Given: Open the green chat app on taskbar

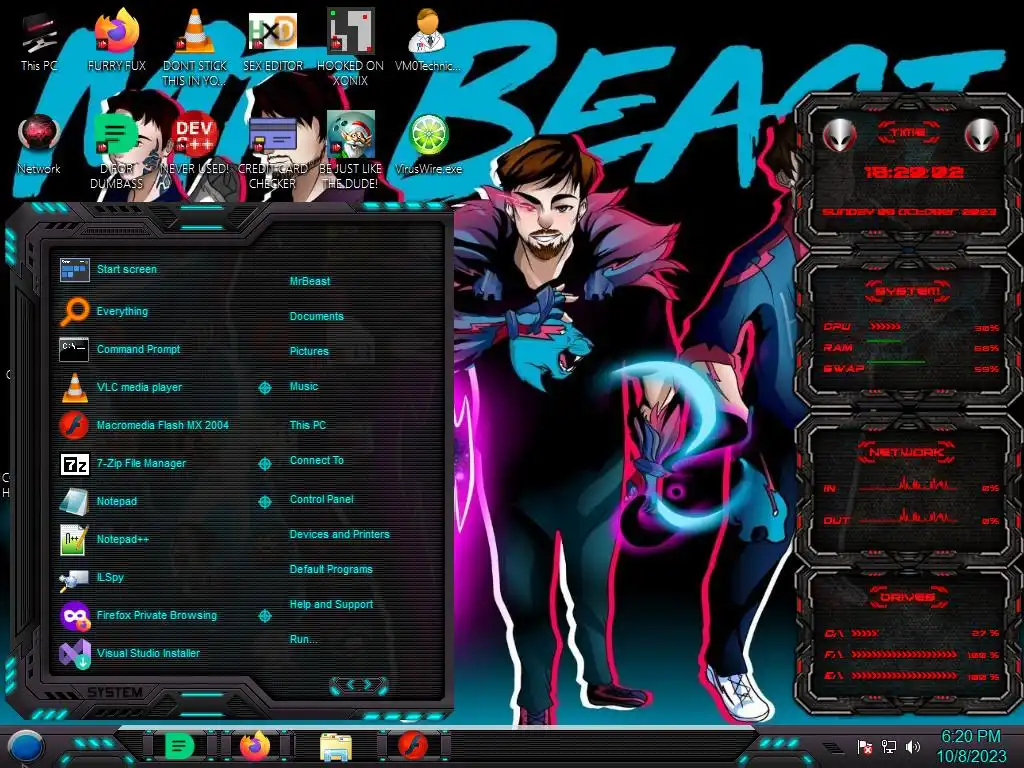Looking at the screenshot, I should (180, 746).
